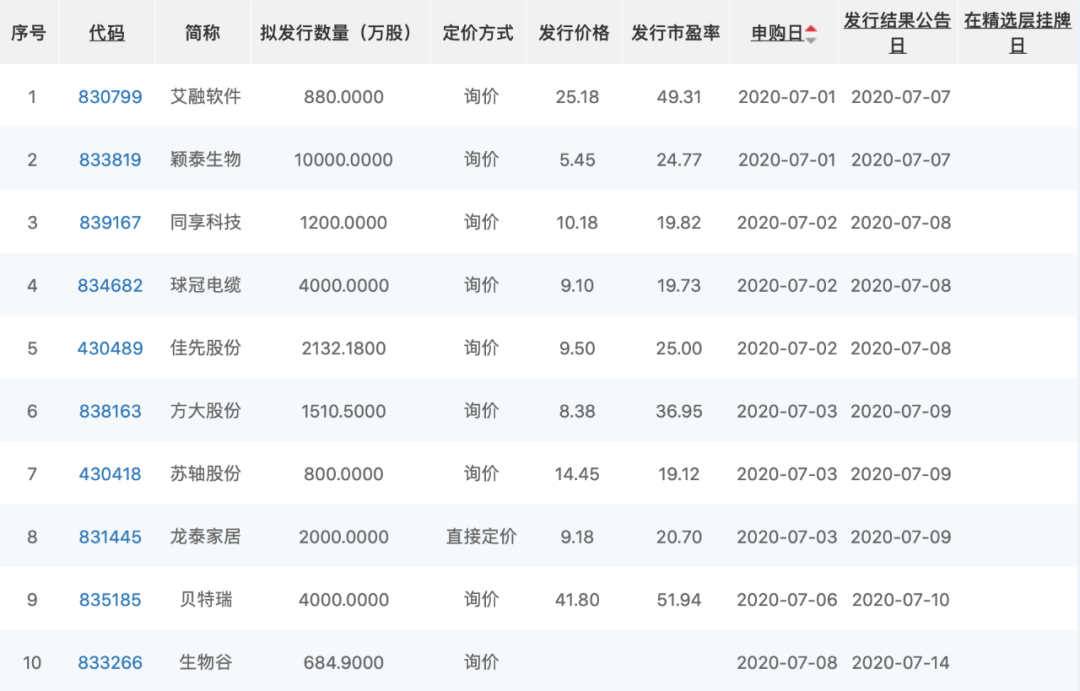Select the 艾融软件 company name cell
The height and width of the screenshot is (691, 1080).
point(205,97)
